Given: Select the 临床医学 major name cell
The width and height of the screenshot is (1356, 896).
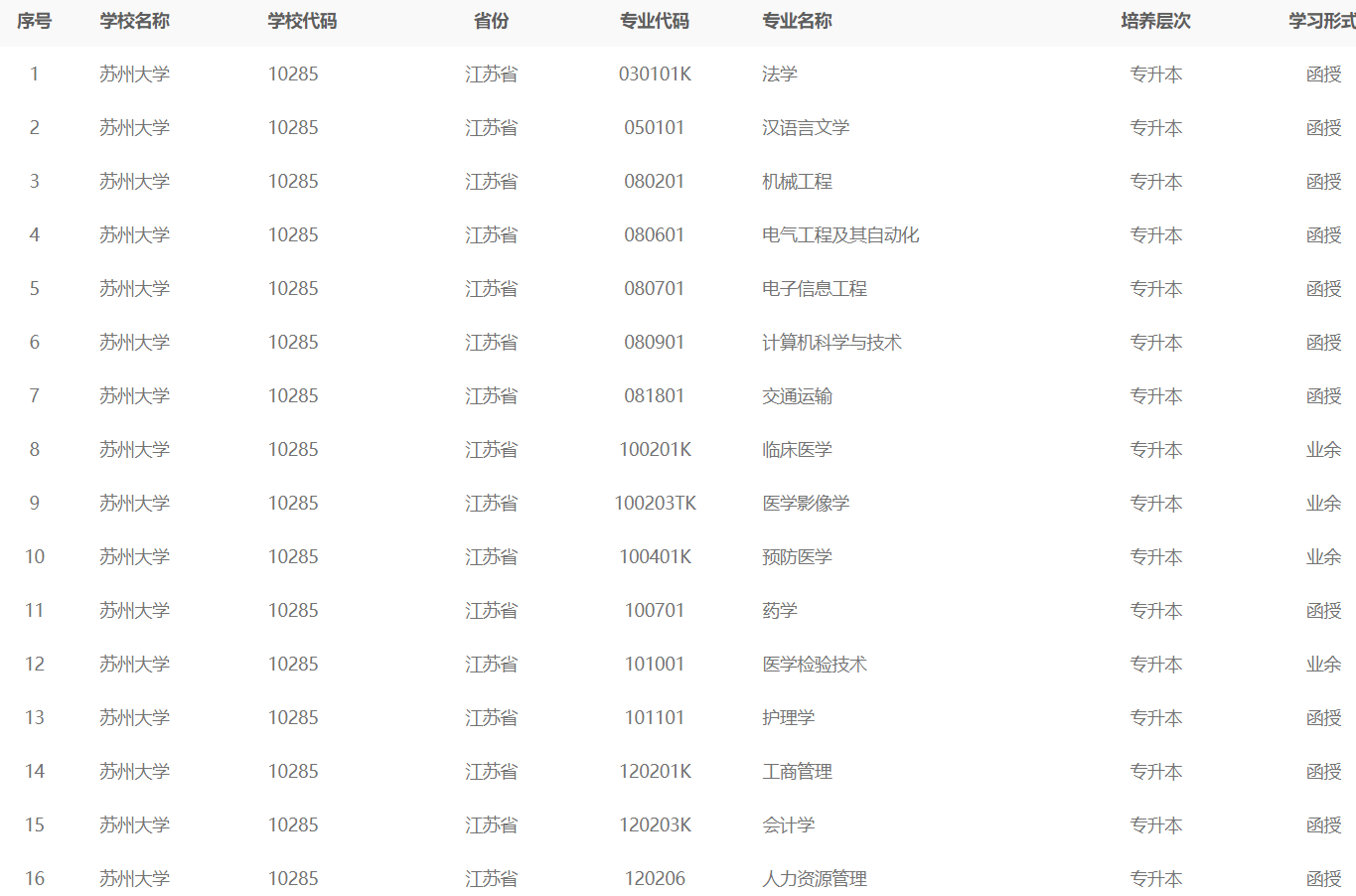Looking at the screenshot, I should [797, 450].
